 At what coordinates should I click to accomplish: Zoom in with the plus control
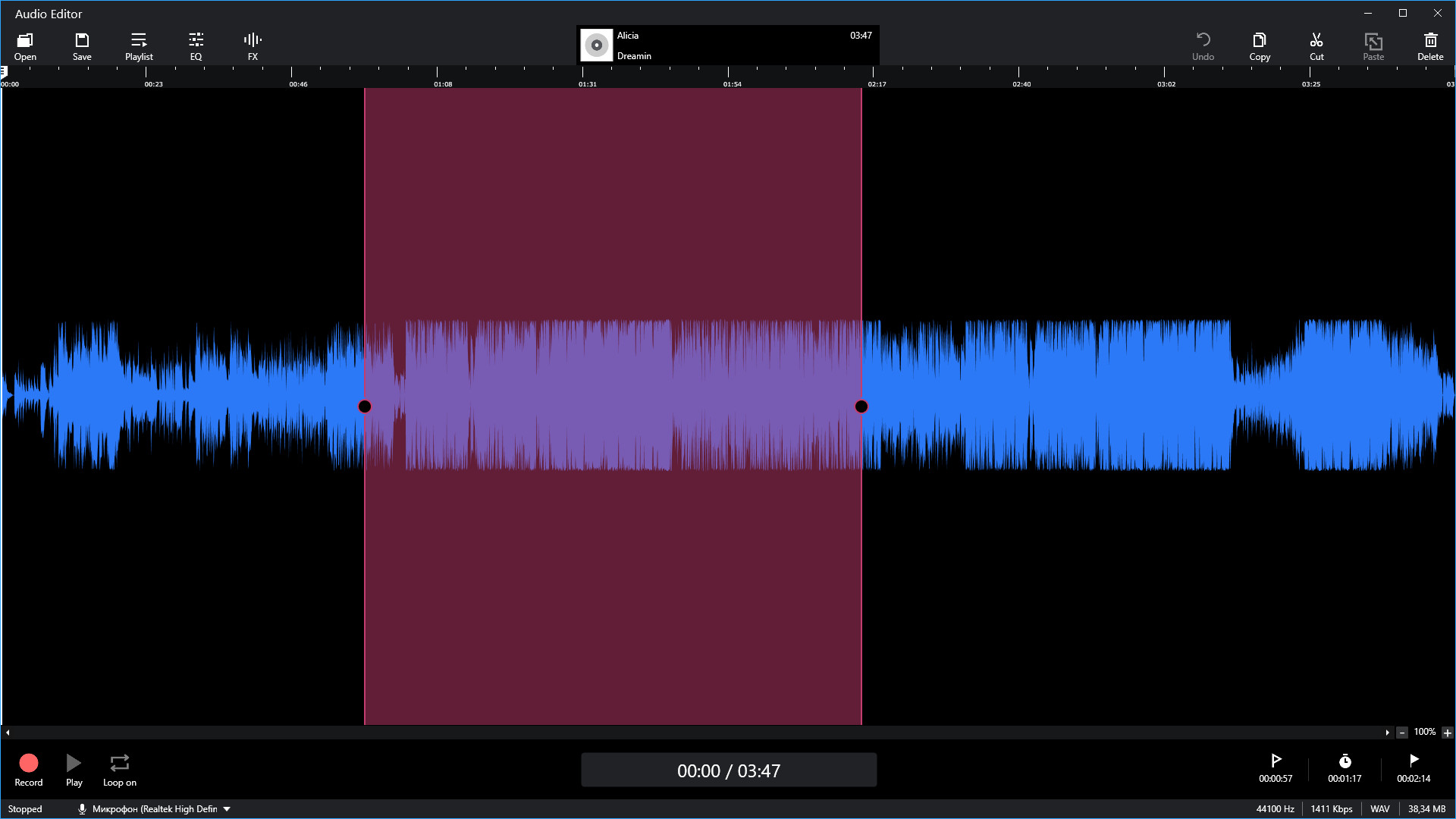[1448, 733]
